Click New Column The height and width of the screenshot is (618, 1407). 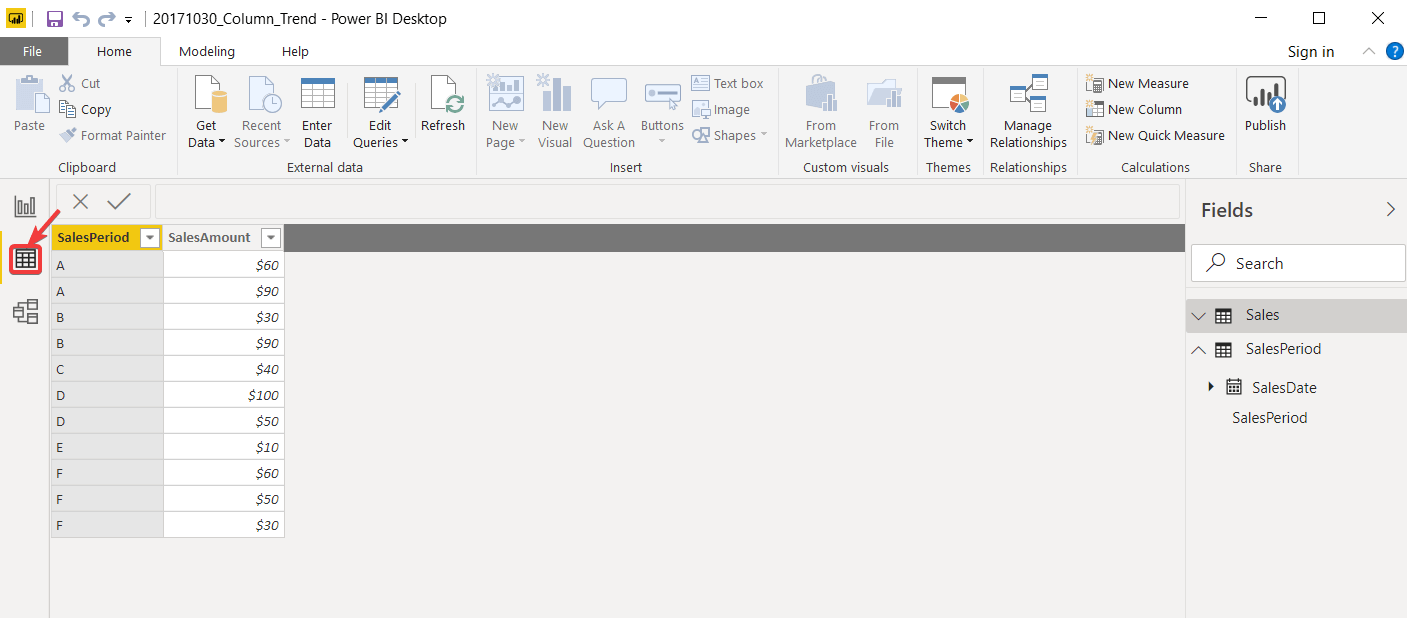(1134, 109)
